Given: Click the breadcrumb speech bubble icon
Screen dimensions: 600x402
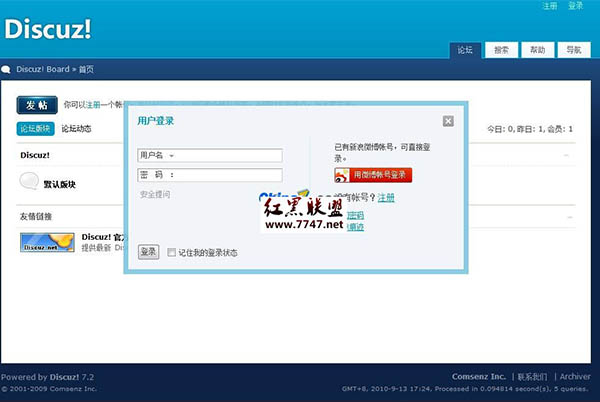Looking at the screenshot, I should 6,69.
